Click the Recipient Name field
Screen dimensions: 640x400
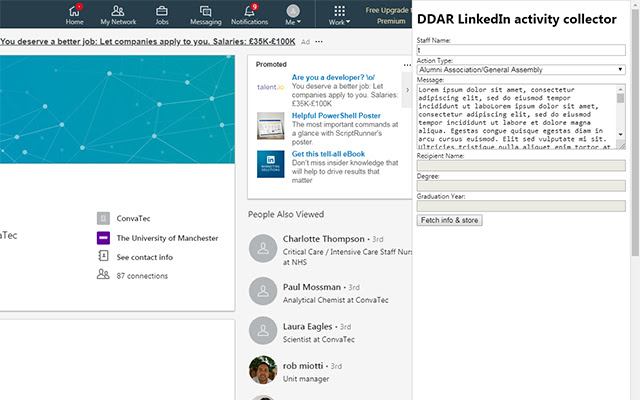521,165
